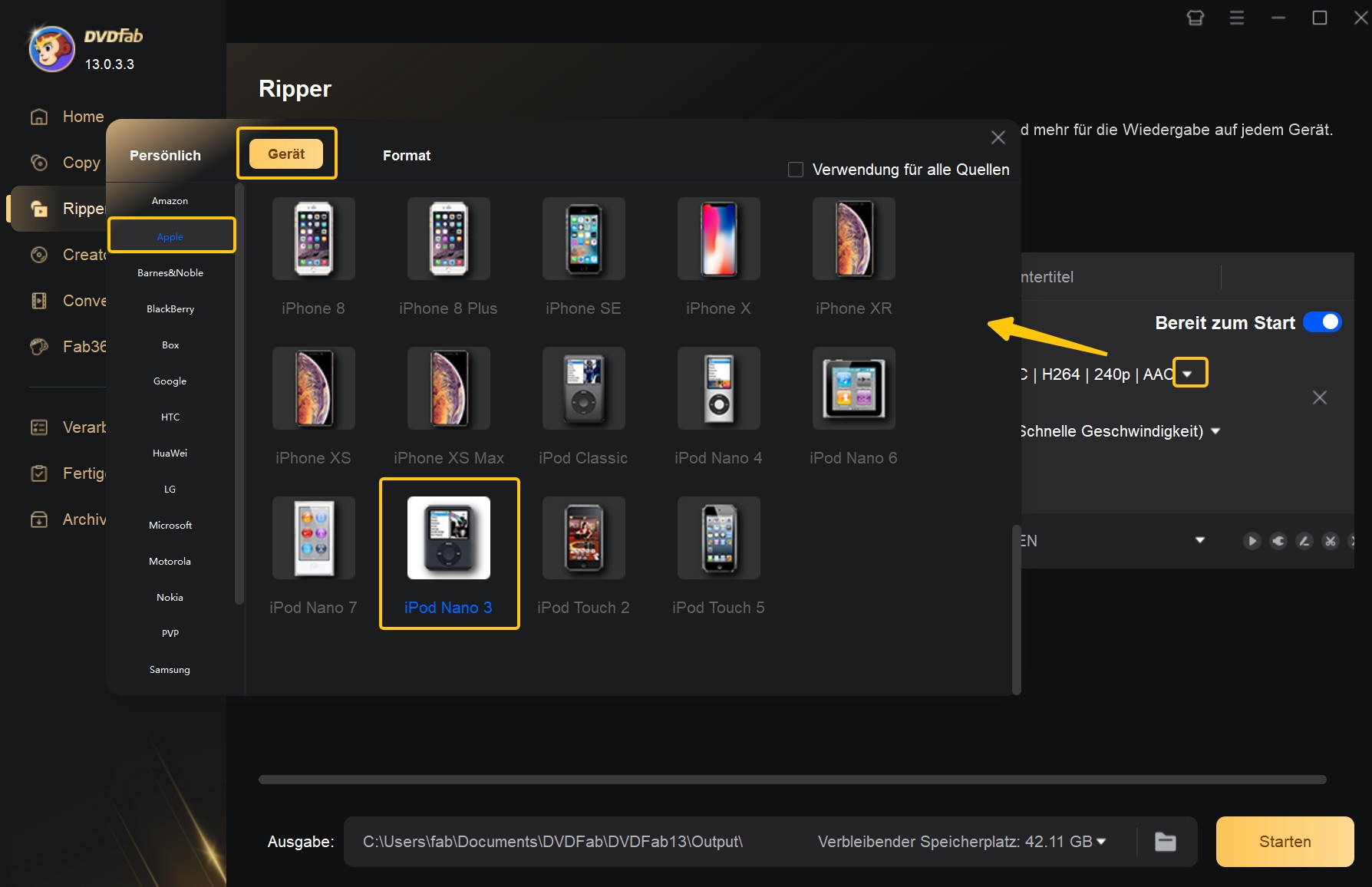This screenshot has width=1372, height=887.
Task: Click the play preview icon
Action: (1252, 541)
